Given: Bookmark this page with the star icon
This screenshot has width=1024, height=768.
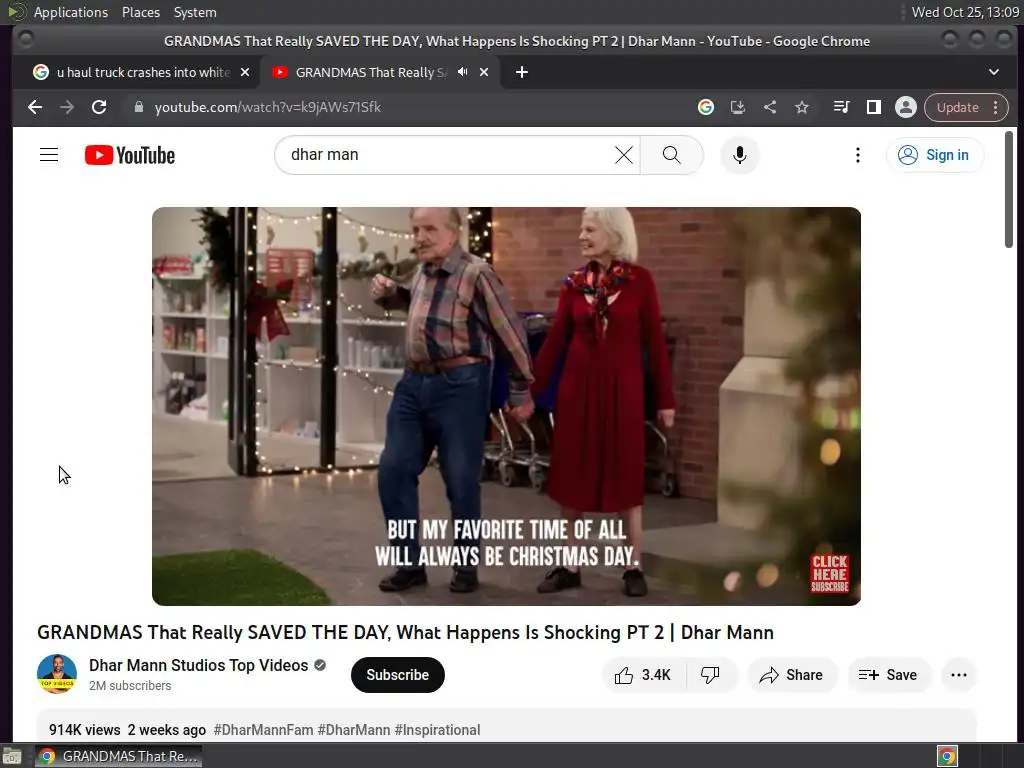Looking at the screenshot, I should pos(802,107).
